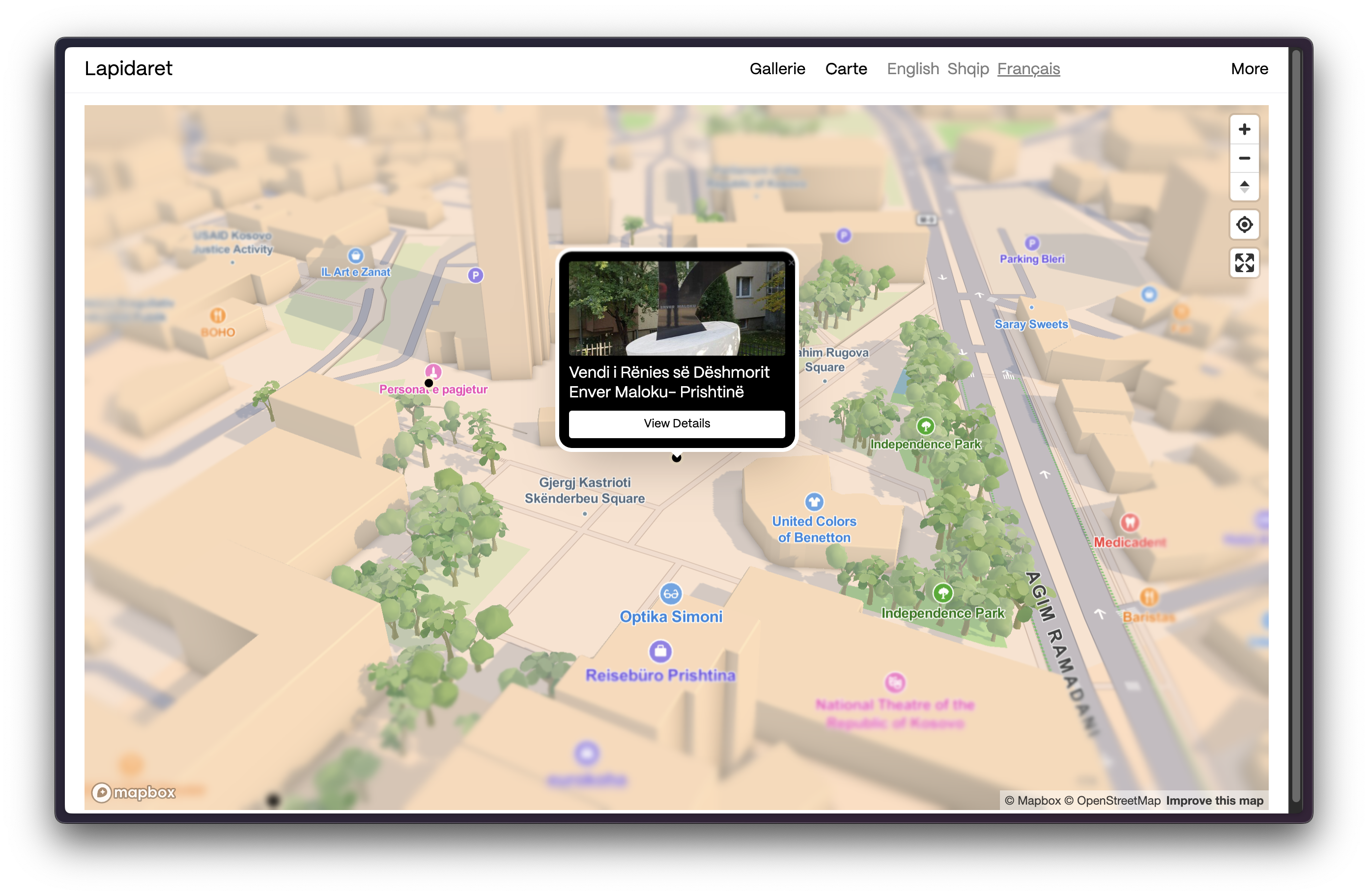
Task: Open the Gallerie page
Action: (777, 69)
